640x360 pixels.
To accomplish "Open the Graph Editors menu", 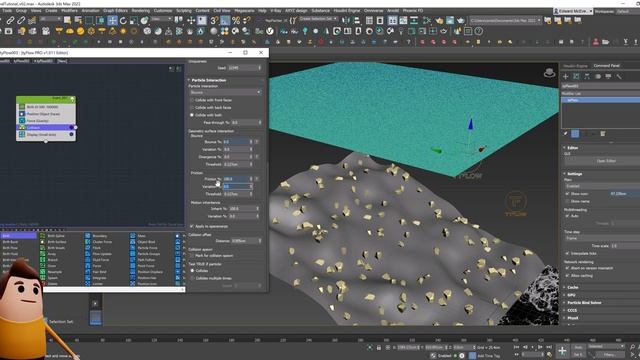I will pos(116,11).
